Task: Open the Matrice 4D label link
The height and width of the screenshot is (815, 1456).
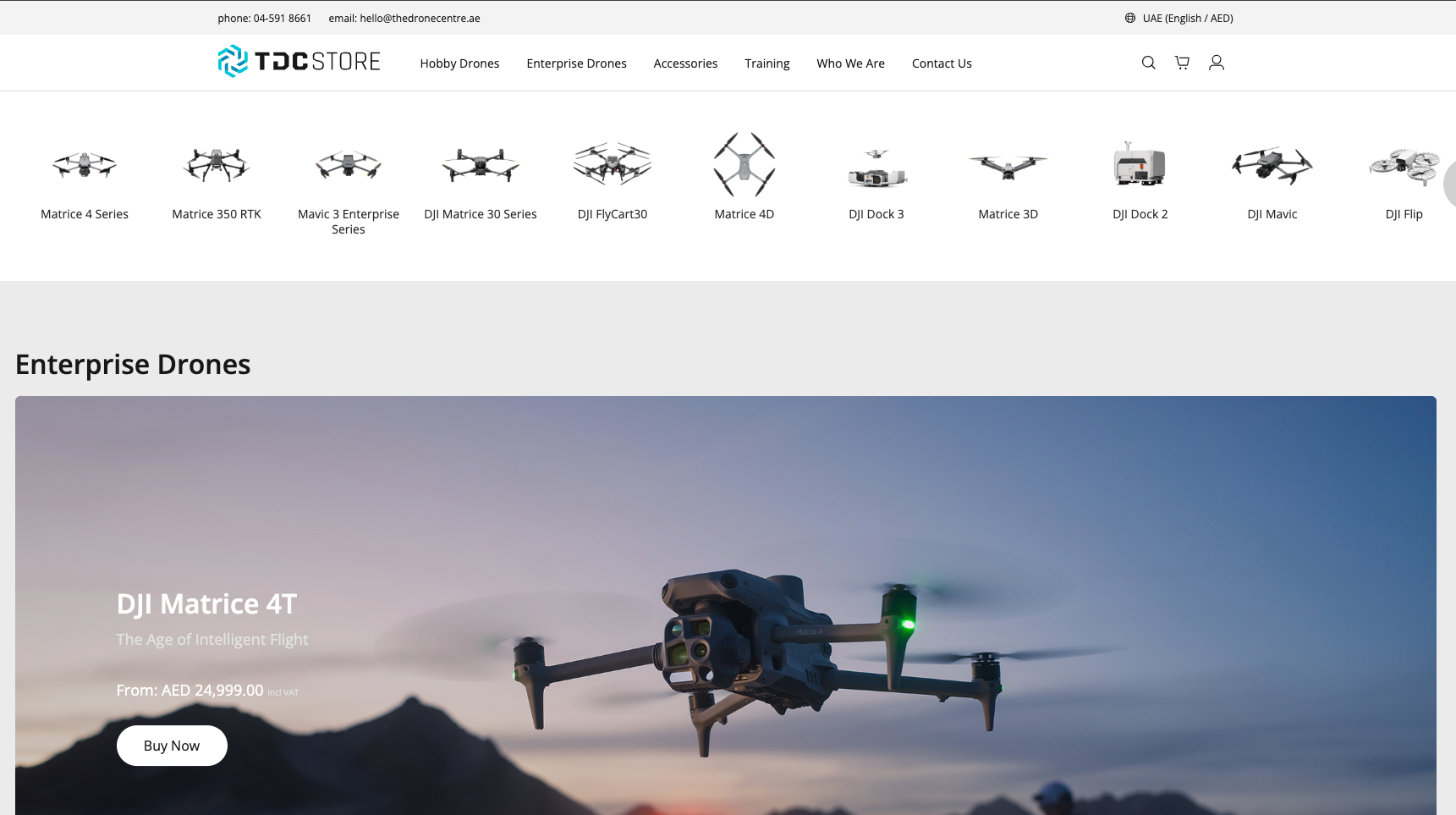Action: coord(744,214)
